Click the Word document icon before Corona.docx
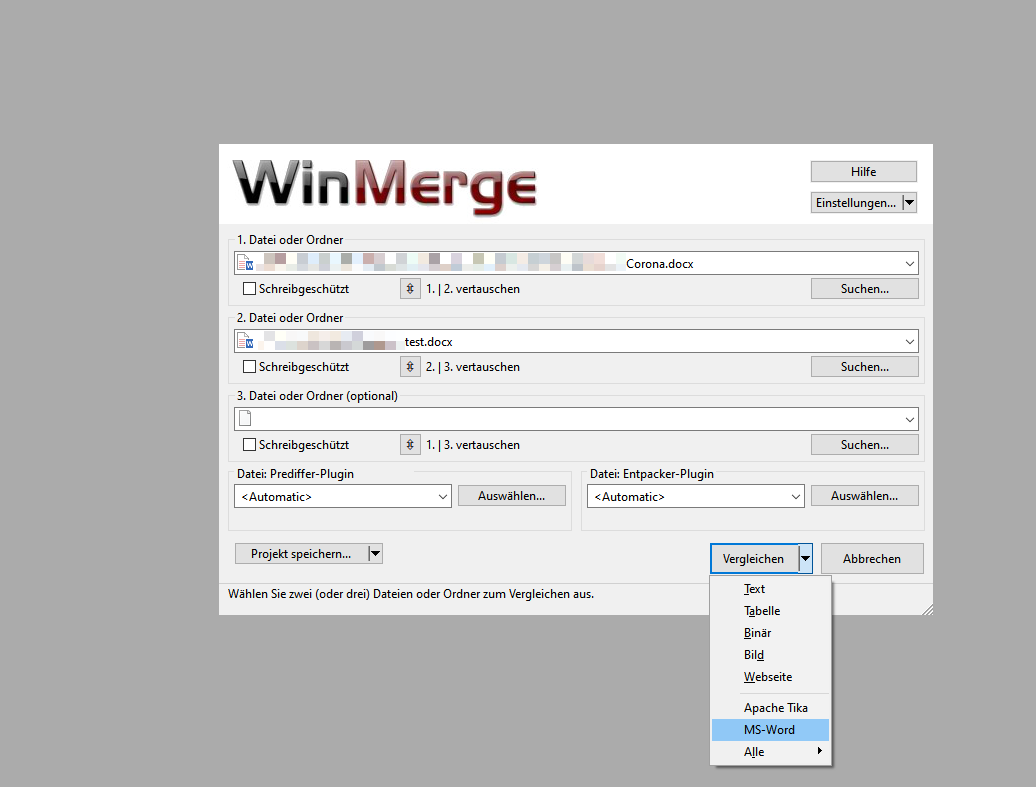The height and width of the screenshot is (787, 1036). 245,263
